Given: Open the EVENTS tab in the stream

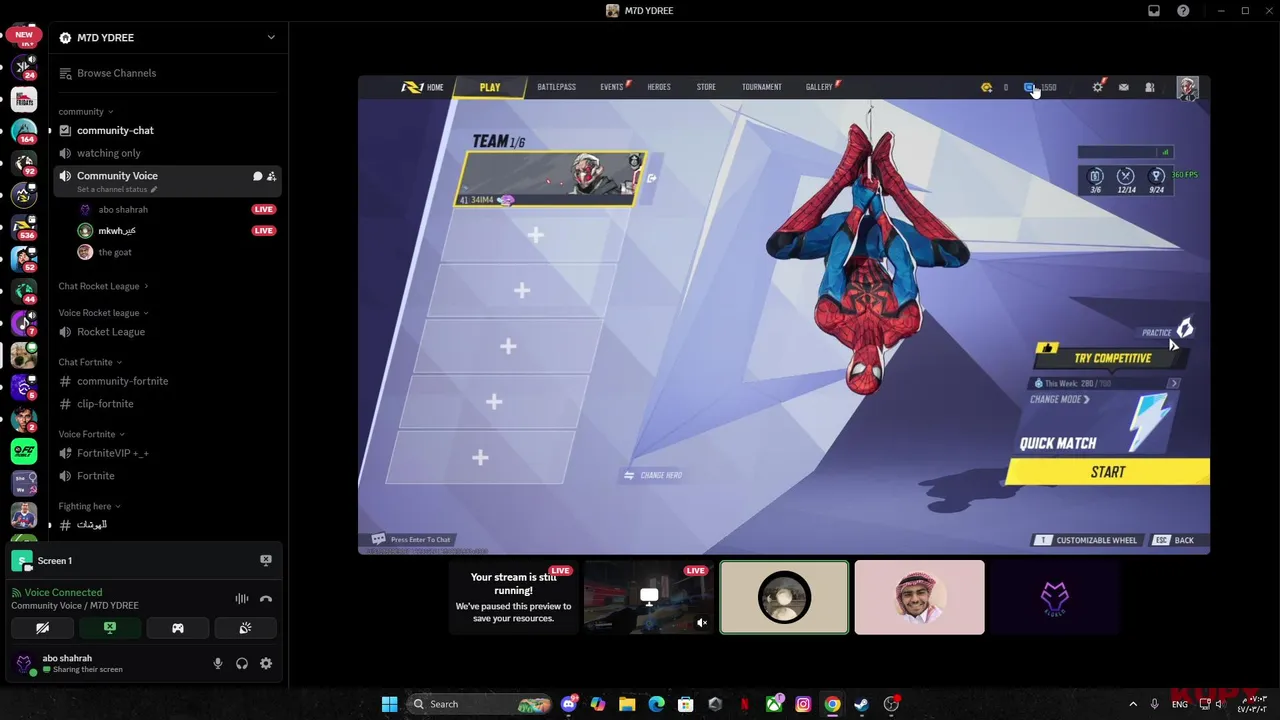Looking at the screenshot, I should point(612,87).
